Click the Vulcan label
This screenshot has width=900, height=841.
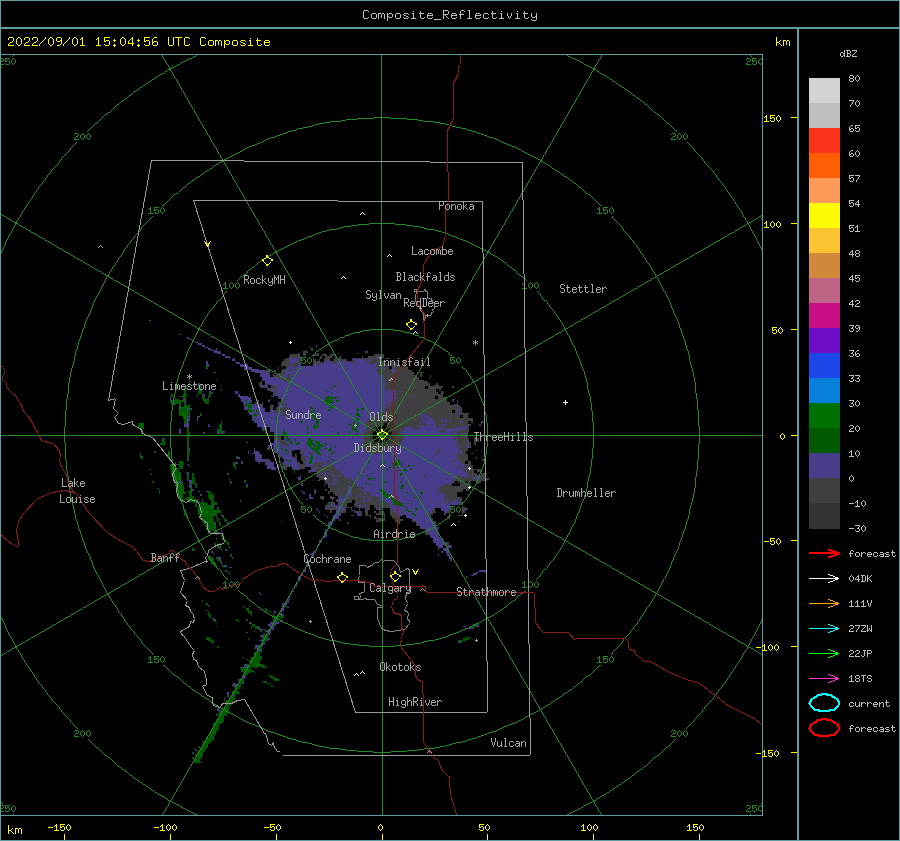pos(508,743)
